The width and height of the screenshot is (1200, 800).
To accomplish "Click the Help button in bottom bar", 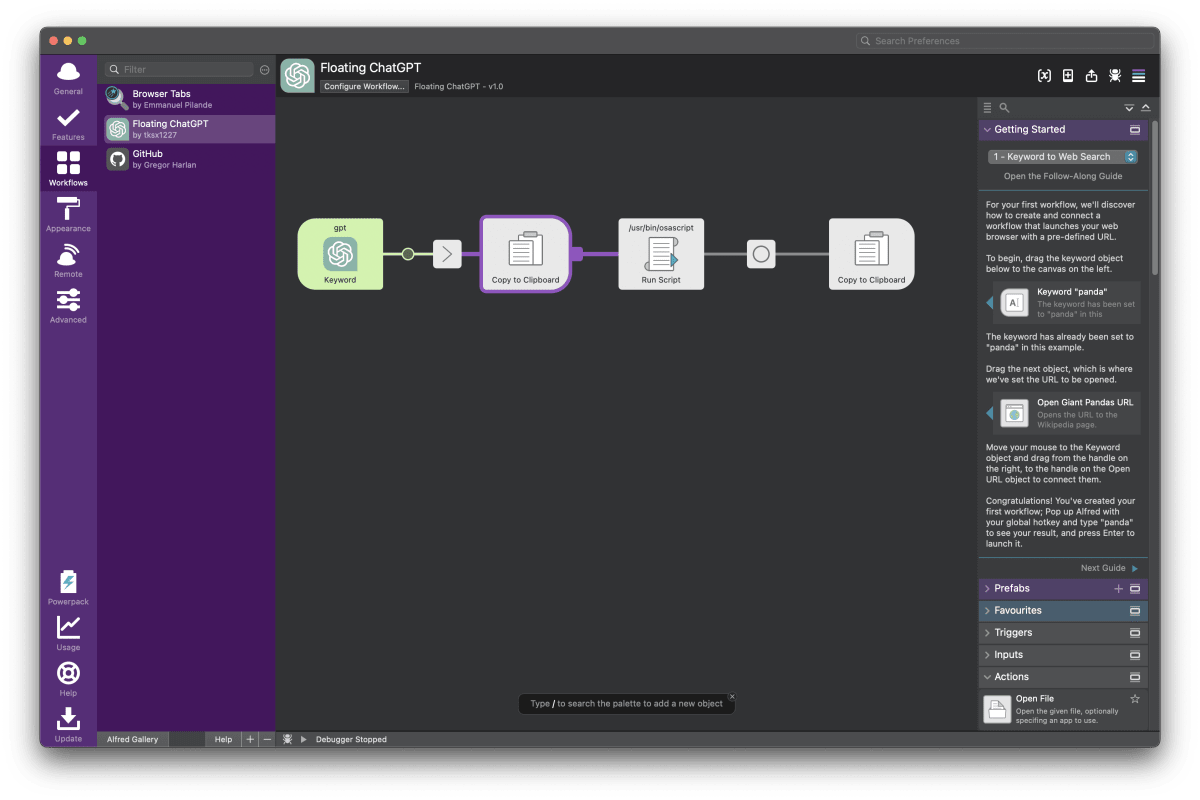I will pyautogui.click(x=223, y=739).
